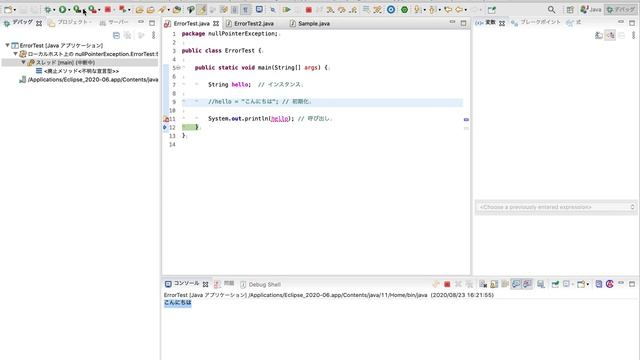Toggle Show Console on Standard Out change
Screen dimensions: 640x360
516,284
